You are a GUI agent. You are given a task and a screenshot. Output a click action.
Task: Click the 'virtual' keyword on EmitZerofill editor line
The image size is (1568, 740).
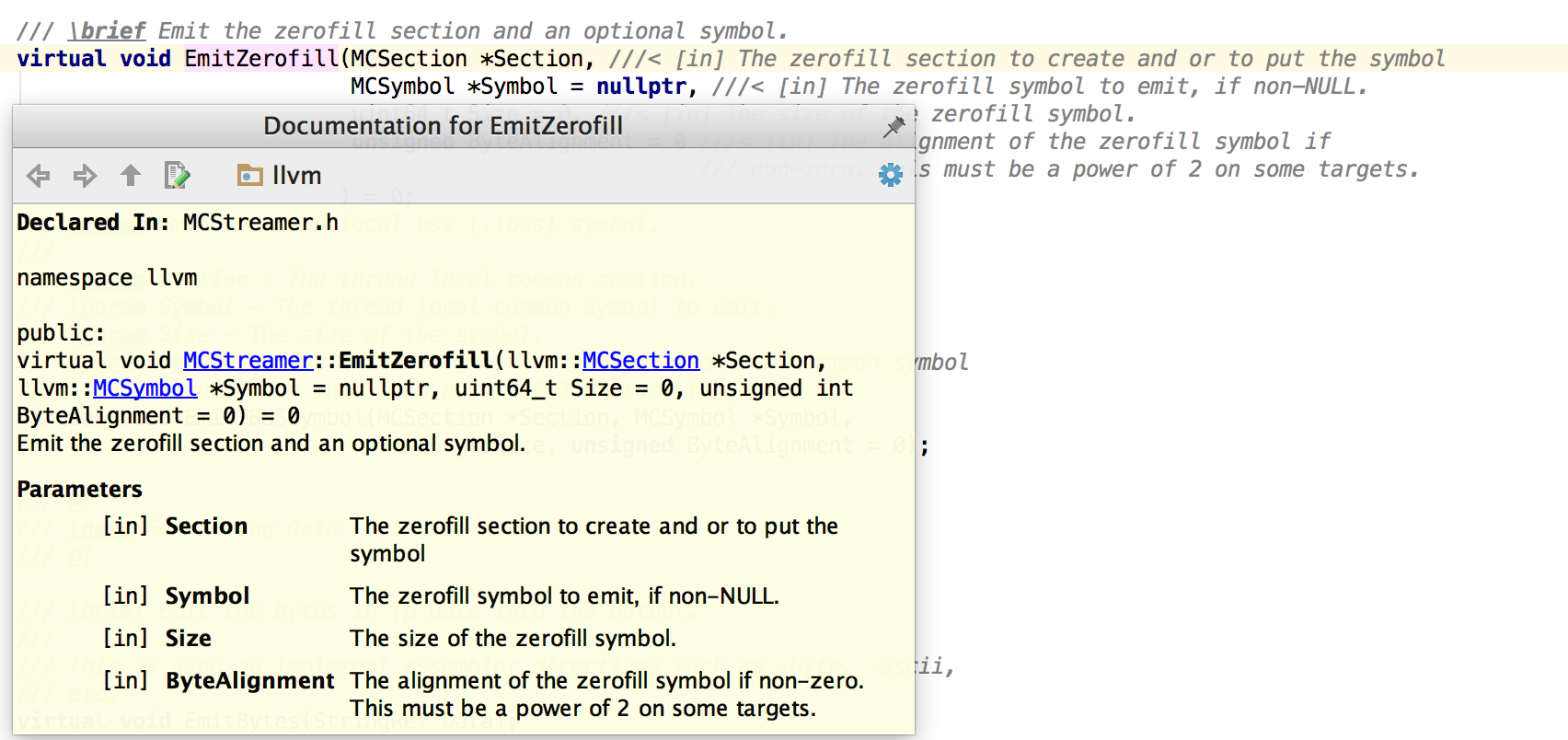(62, 59)
